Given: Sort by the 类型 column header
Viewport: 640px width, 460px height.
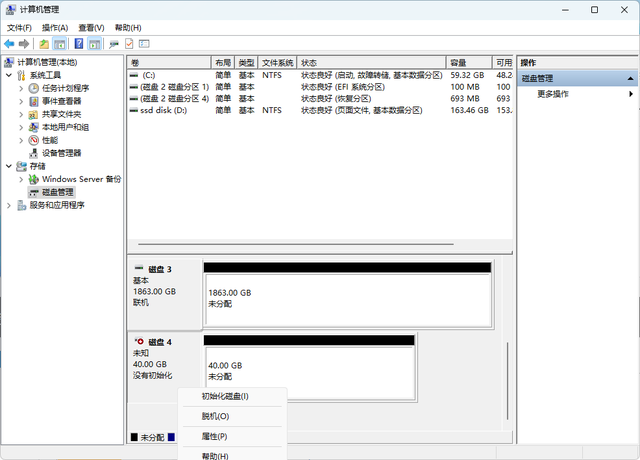Looking at the screenshot, I should point(247,63).
